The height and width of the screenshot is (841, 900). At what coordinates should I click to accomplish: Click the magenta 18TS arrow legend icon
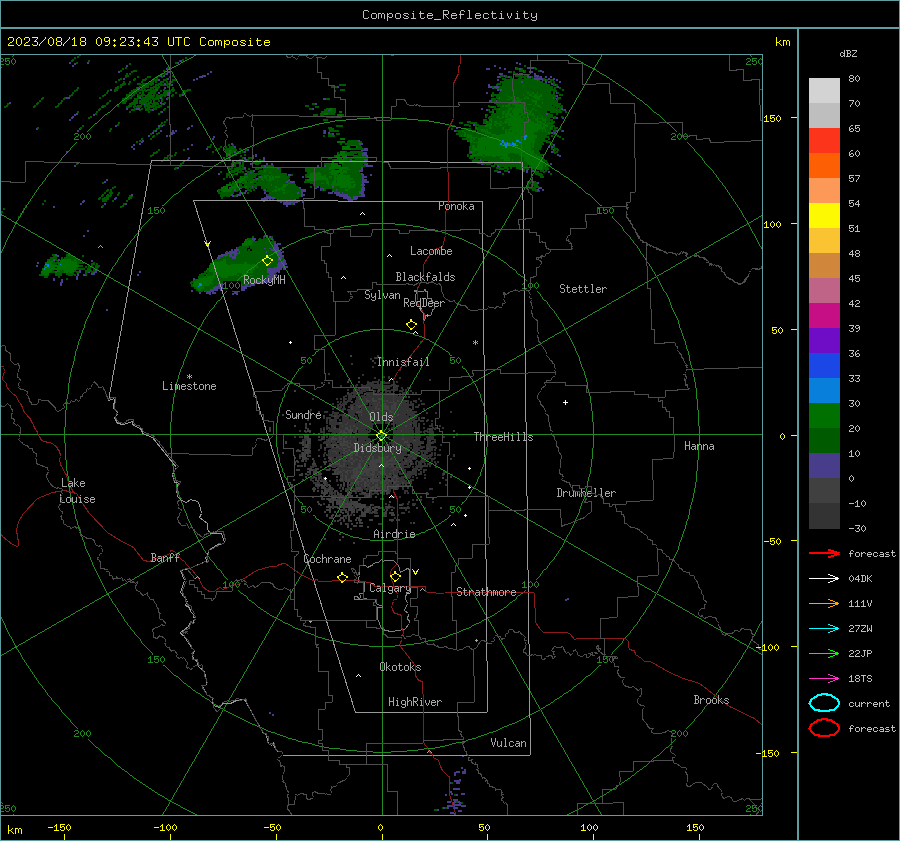tap(824, 679)
